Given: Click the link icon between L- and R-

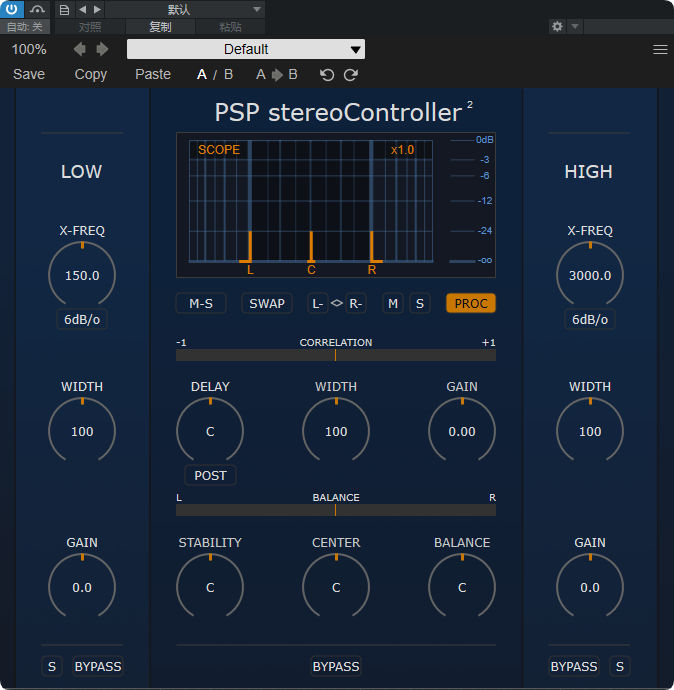Looking at the screenshot, I should [x=337, y=303].
